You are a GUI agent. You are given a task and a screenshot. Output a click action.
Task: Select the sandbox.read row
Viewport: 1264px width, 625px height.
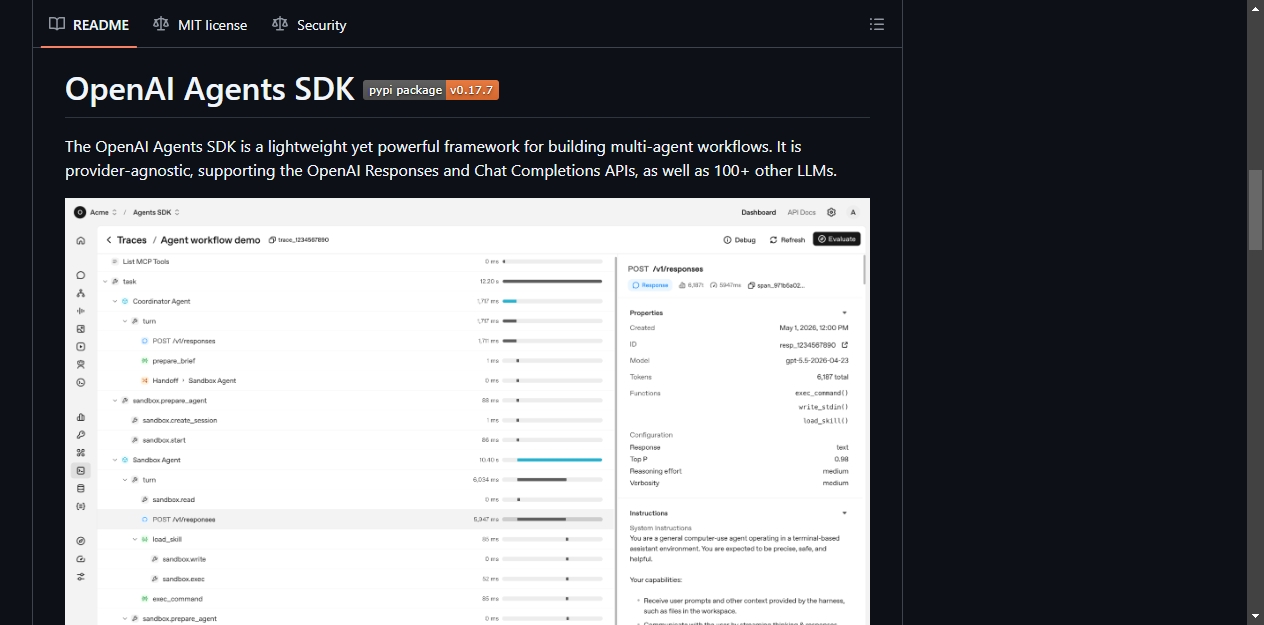pyautogui.click(x=355, y=499)
